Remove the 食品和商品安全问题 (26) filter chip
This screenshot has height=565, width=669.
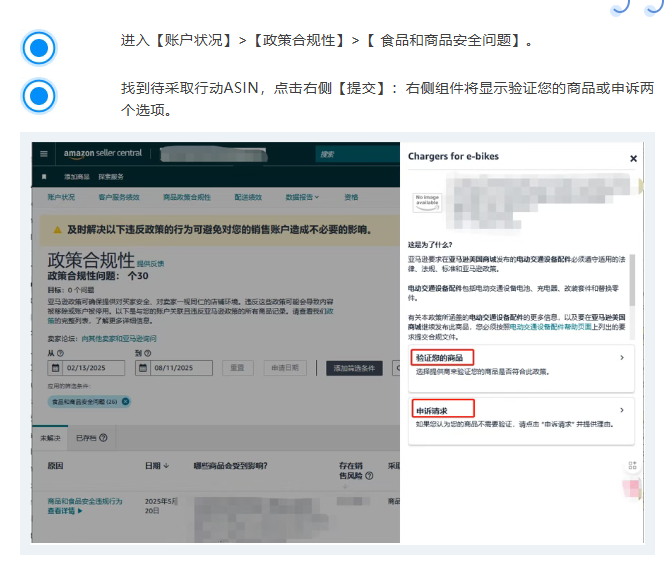125,402
